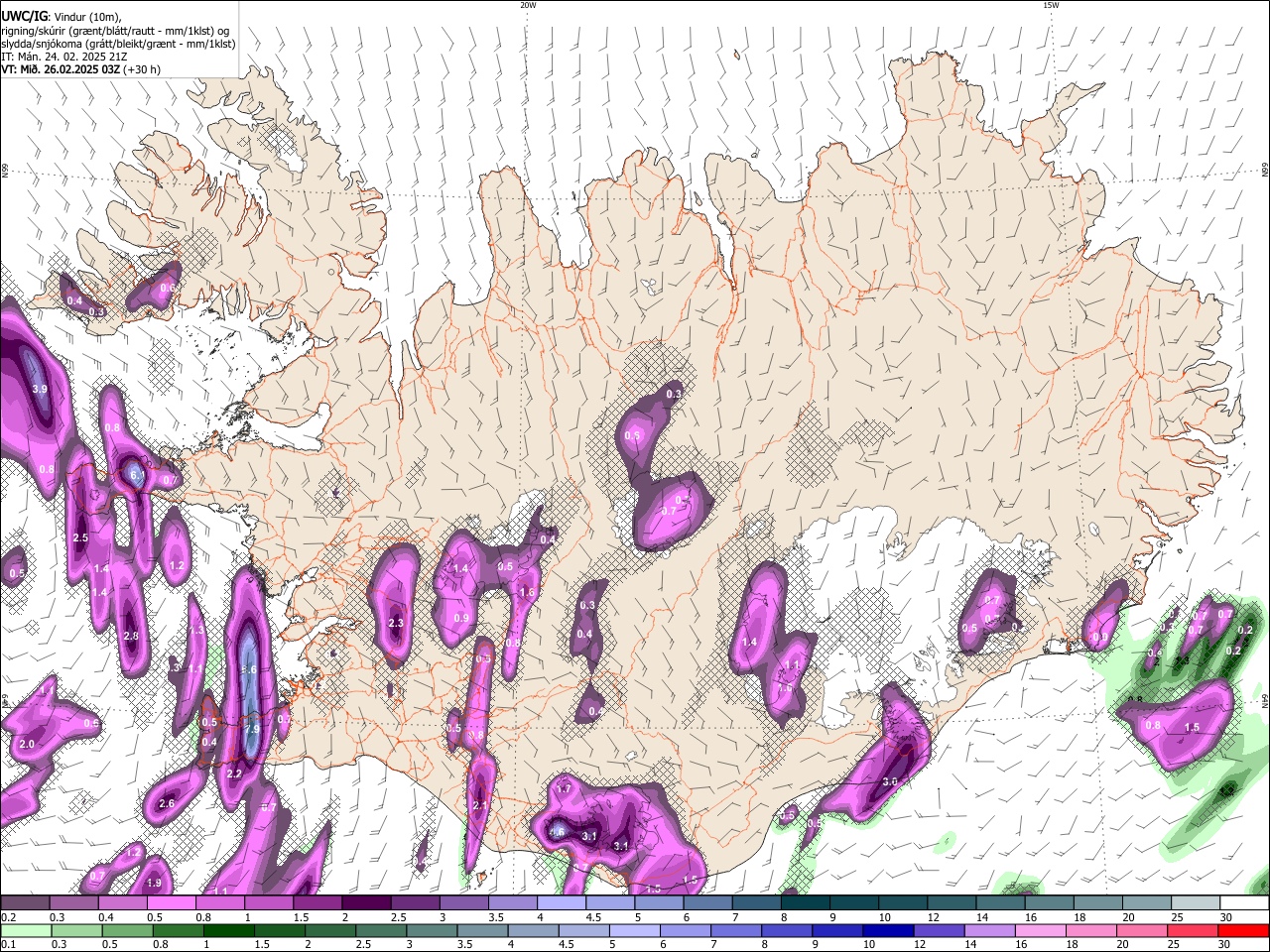The width and height of the screenshot is (1270, 952).
Task: Click the 3.9 precipitation value on the map
Action: tap(40, 389)
